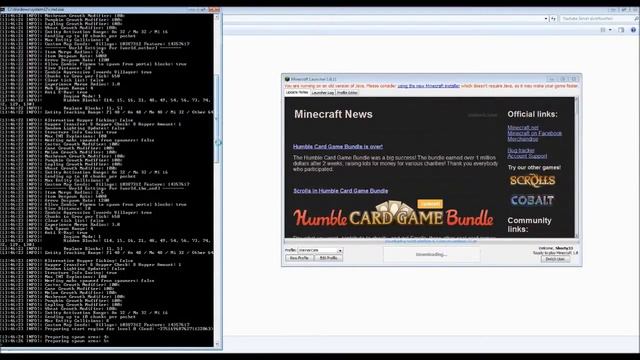Switch to the Launcher Log tab

coord(323,93)
